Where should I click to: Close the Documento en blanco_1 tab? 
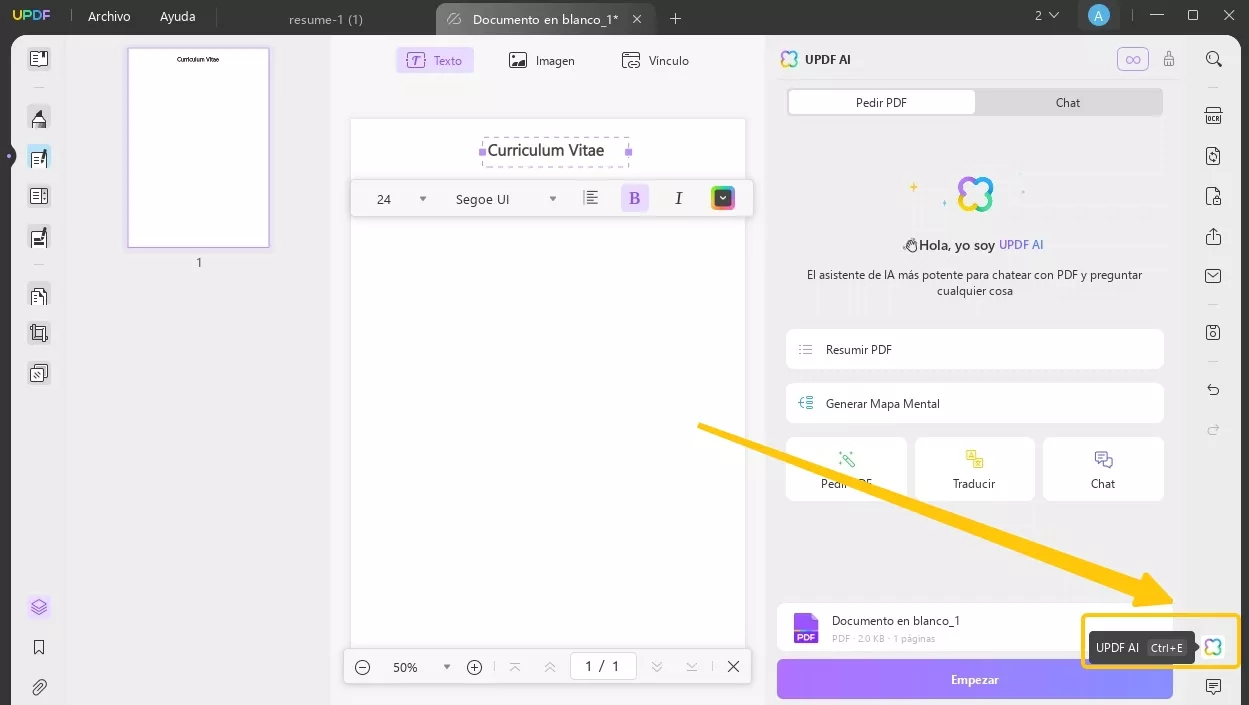click(637, 19)
